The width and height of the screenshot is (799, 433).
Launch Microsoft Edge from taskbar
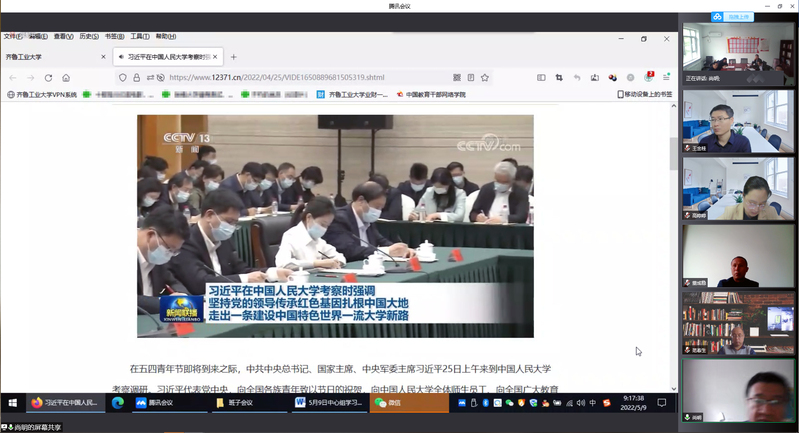coord(118,402)
